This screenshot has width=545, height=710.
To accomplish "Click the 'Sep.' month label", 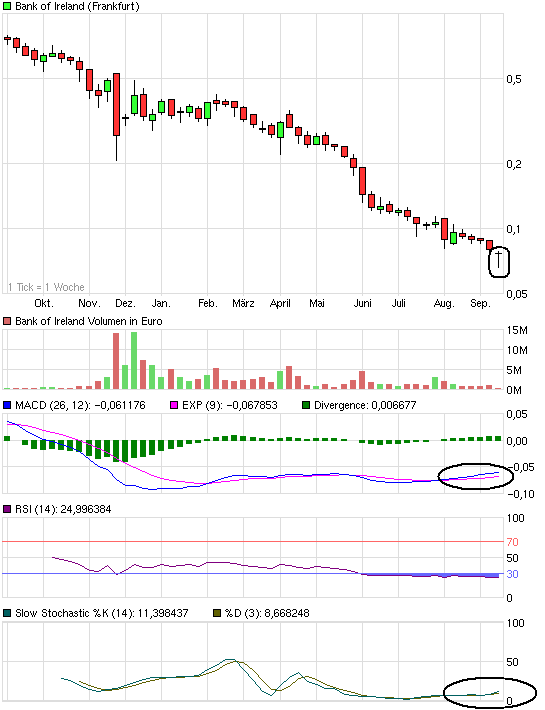I will tap(480, 304).
